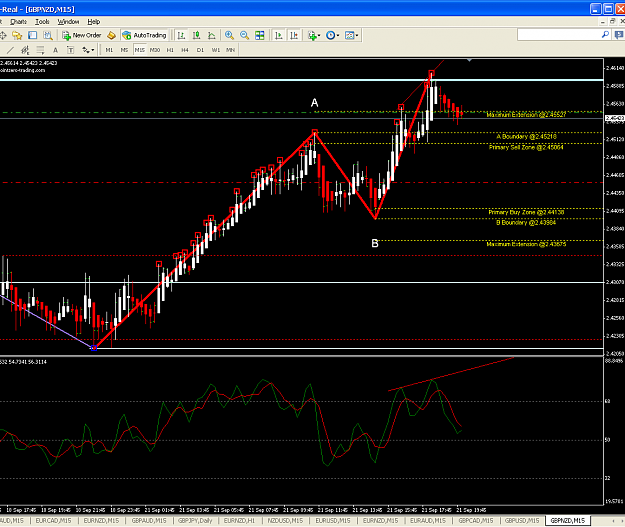Select the equidistant channel tool

(25, 50)
